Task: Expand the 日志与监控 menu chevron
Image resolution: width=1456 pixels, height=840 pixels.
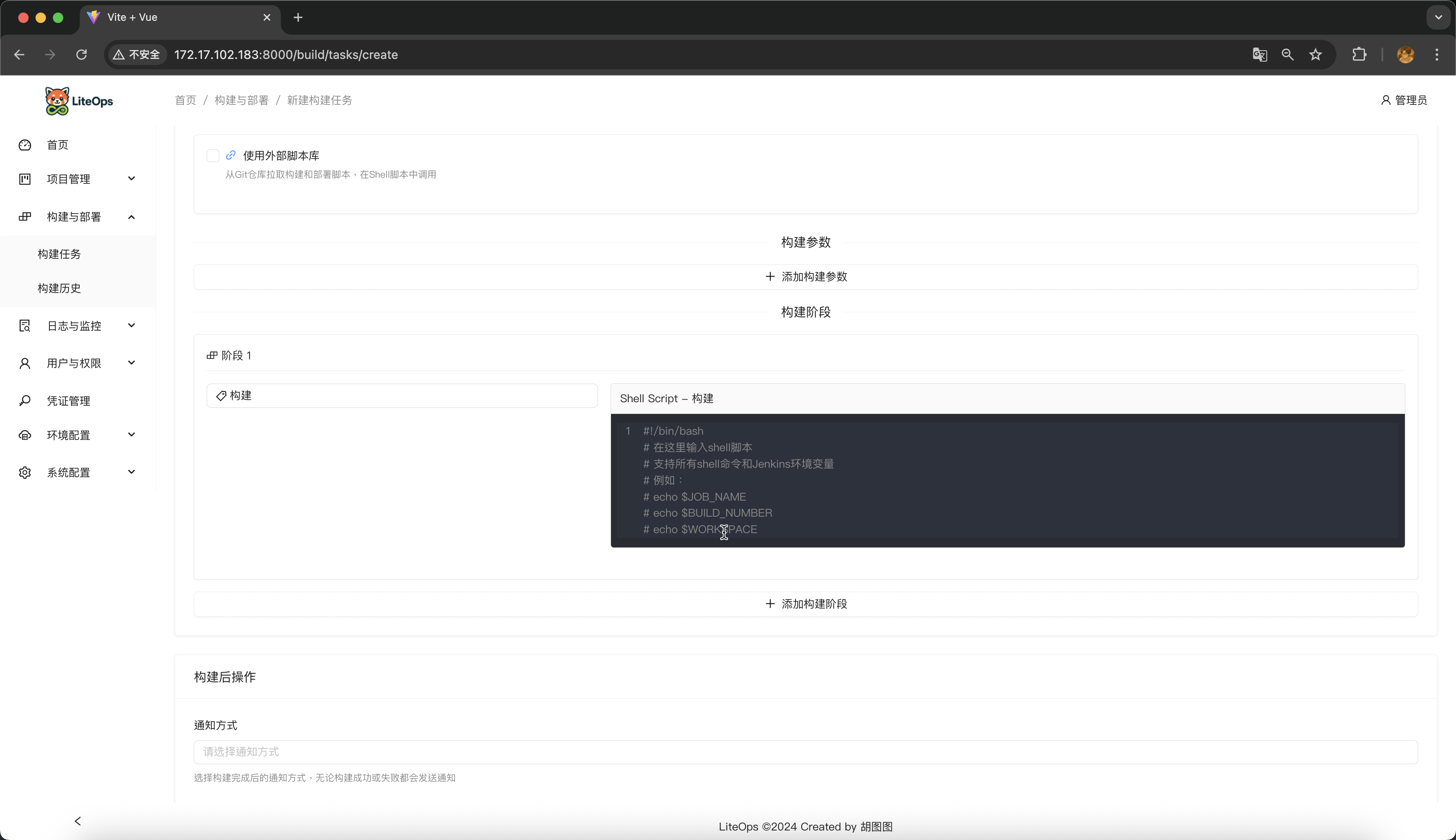Action: [x=131, y=326]
